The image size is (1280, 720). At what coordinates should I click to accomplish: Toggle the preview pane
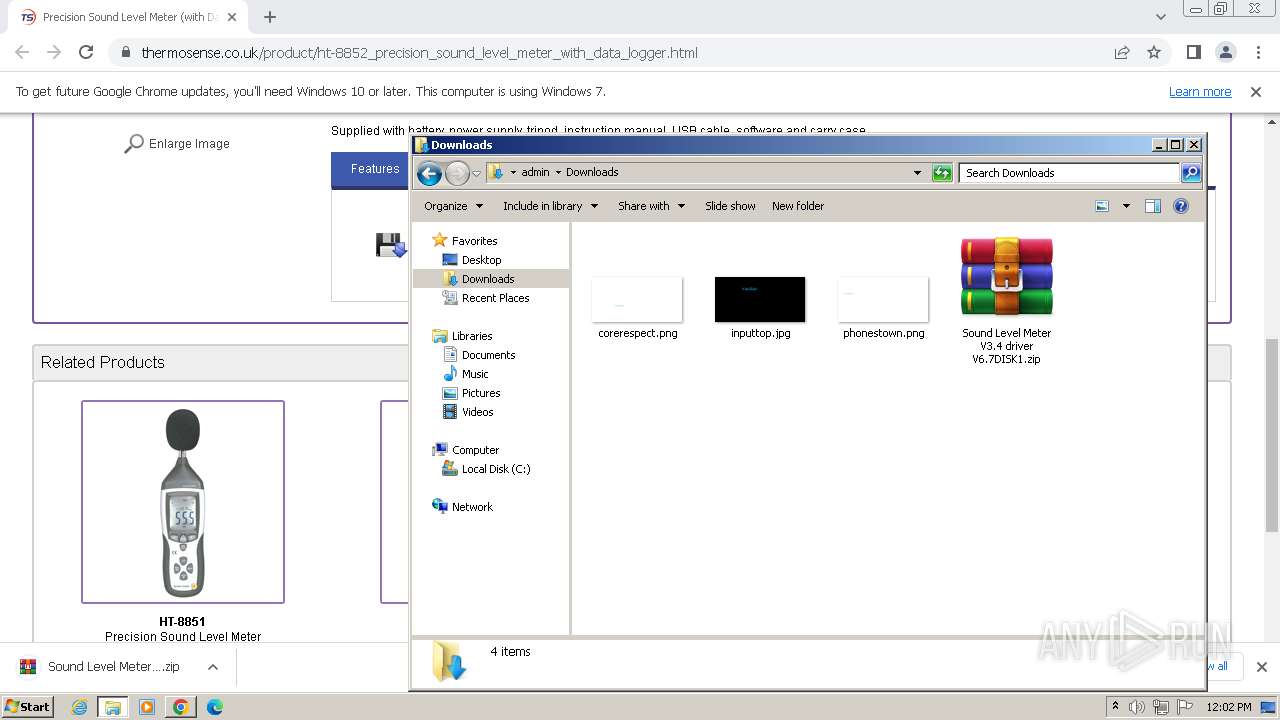[1152, 206]
